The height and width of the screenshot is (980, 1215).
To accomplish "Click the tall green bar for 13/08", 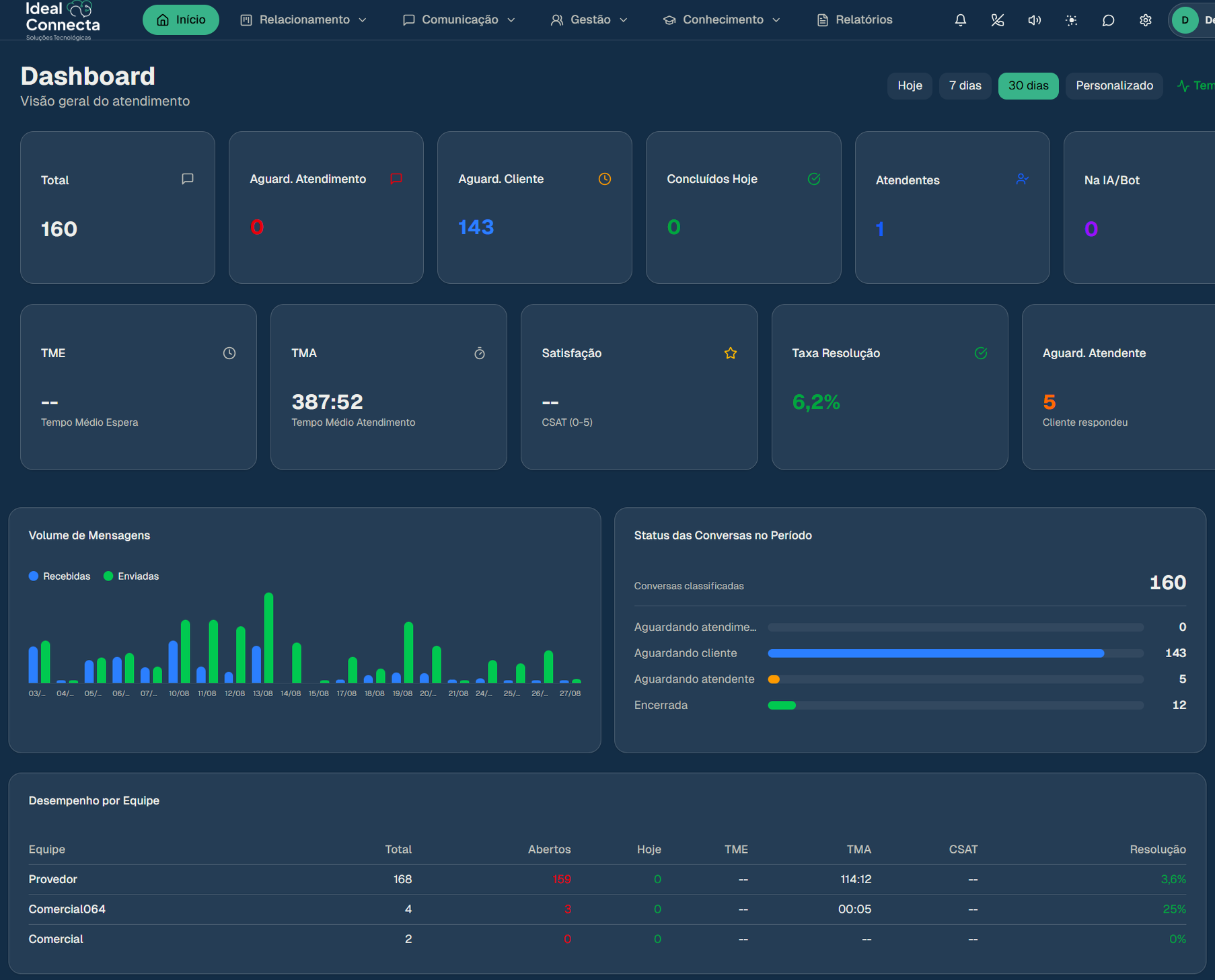I will pyautogui.click(x=268, y=638).
